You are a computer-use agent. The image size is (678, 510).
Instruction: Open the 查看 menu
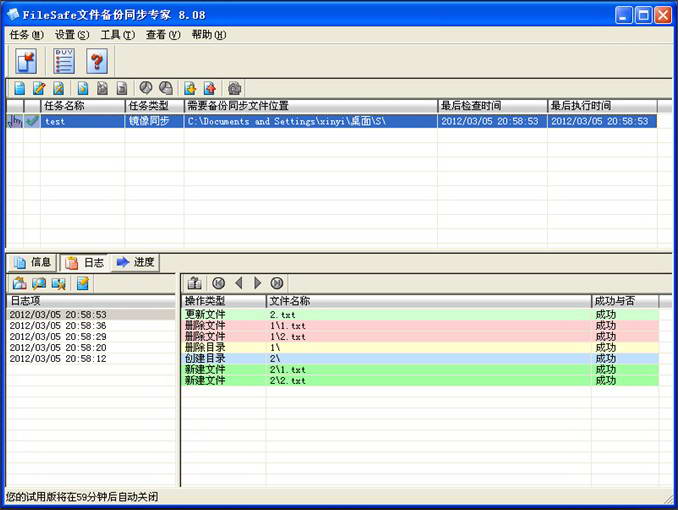(x=163, y=35)
